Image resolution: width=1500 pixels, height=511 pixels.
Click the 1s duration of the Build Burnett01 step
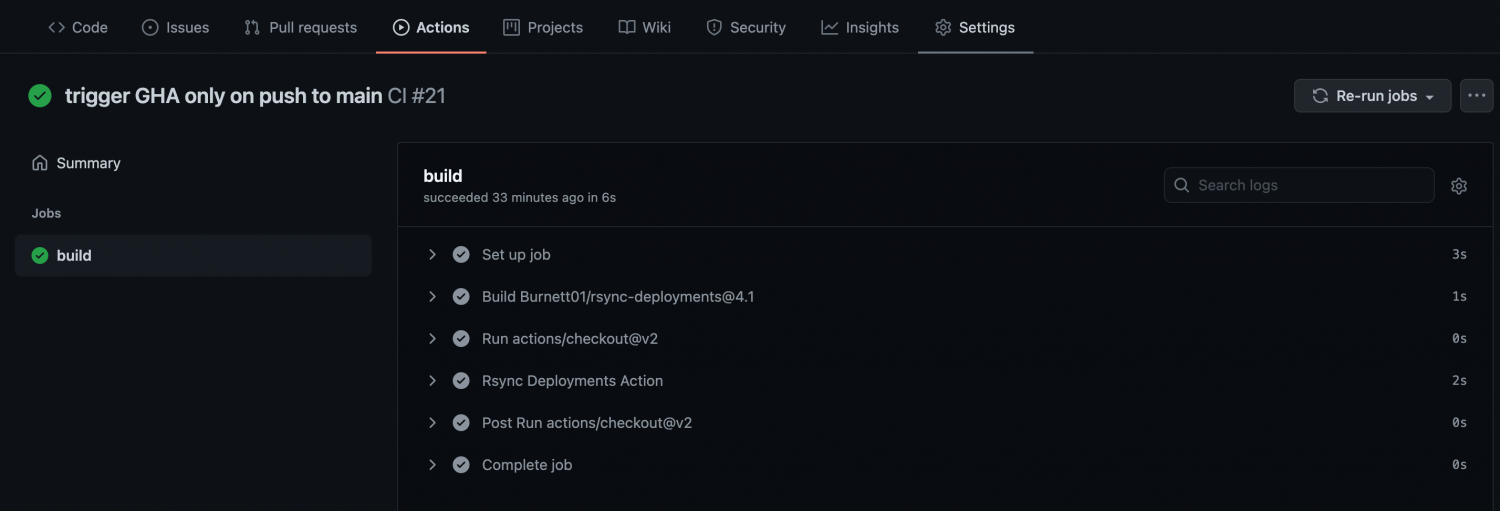coord(1459,297)
